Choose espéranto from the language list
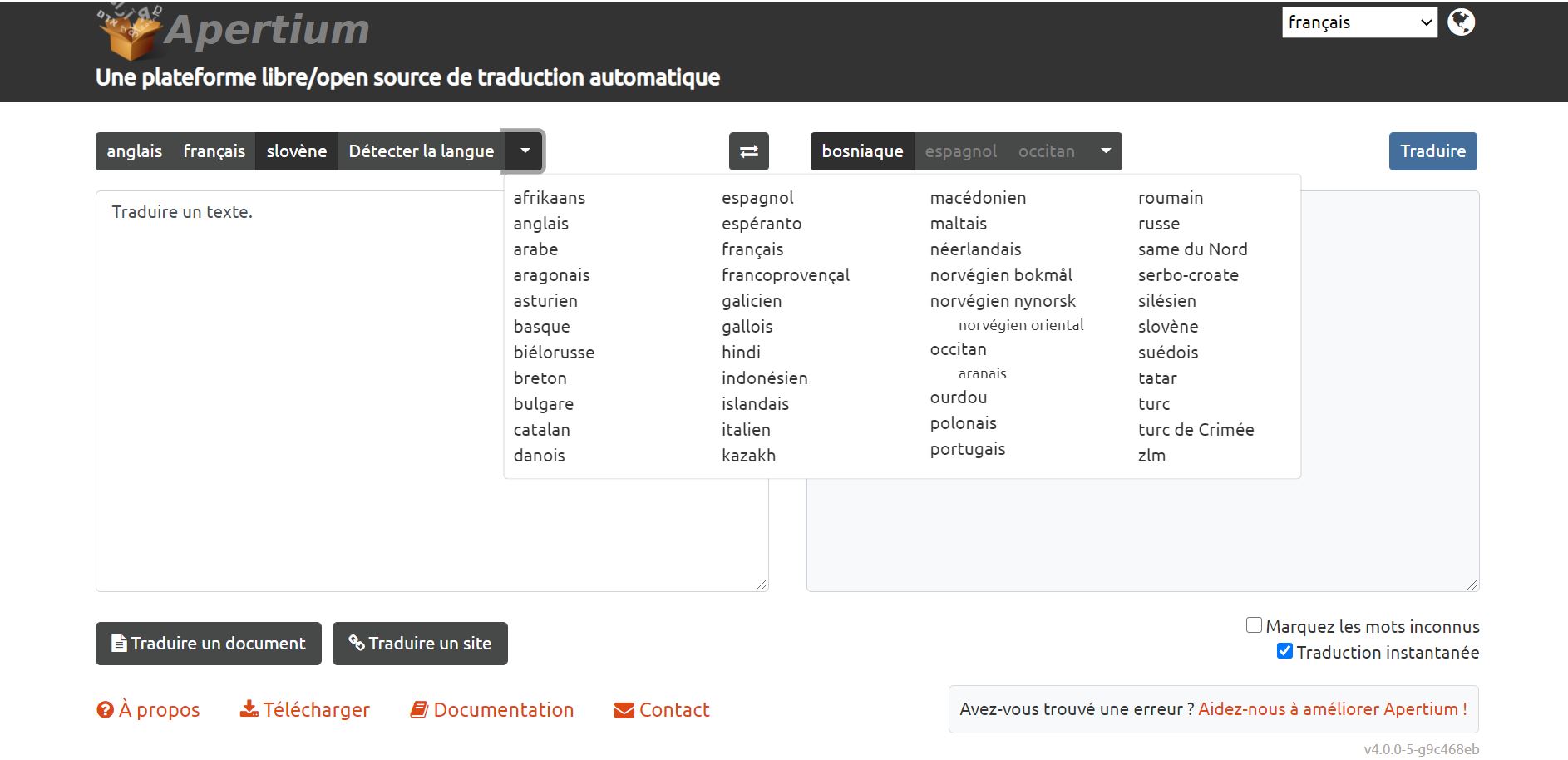The image size is (1568, 760). click(x=762, y=224)
